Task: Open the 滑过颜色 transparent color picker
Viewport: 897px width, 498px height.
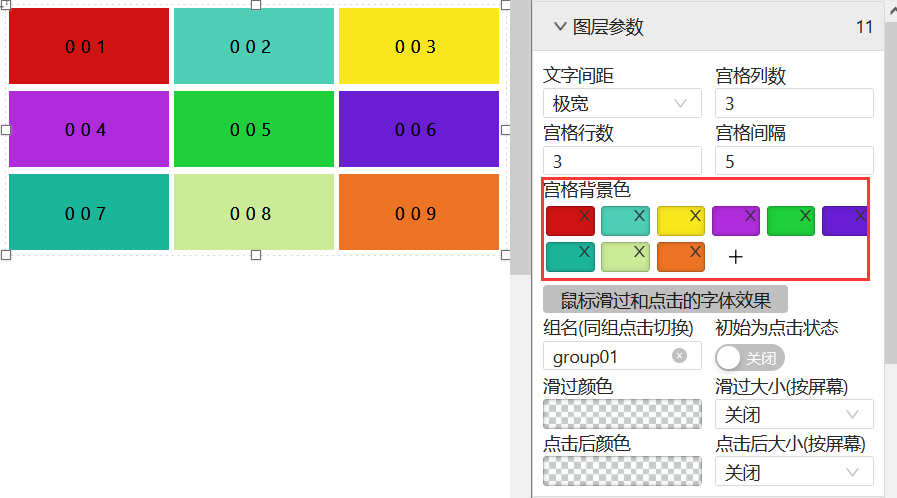Action: 622,414
